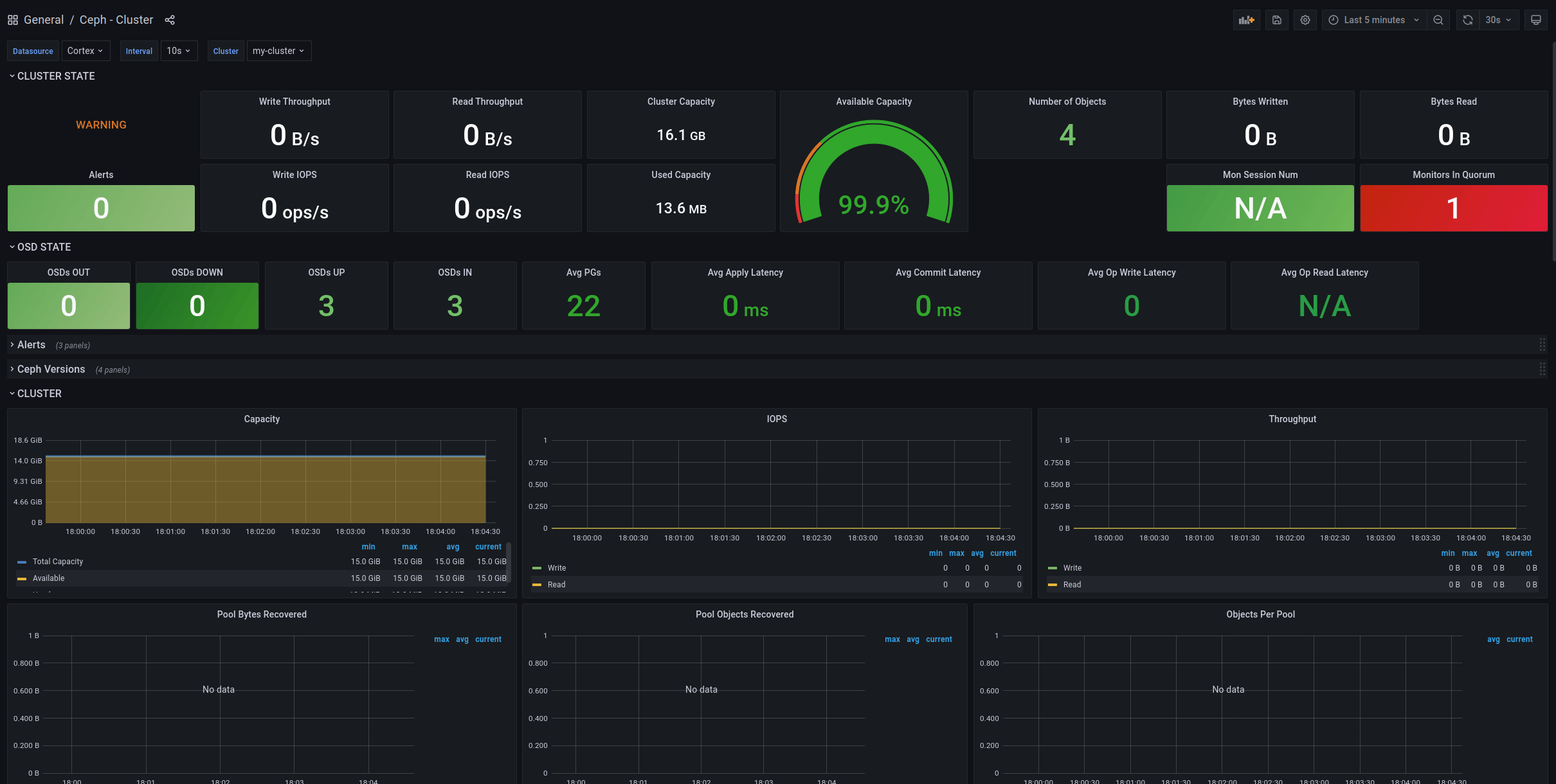The image size is (1556, 784).
Task: Open the dashboards grid icon top-left
Action: [x=12, y=20]
